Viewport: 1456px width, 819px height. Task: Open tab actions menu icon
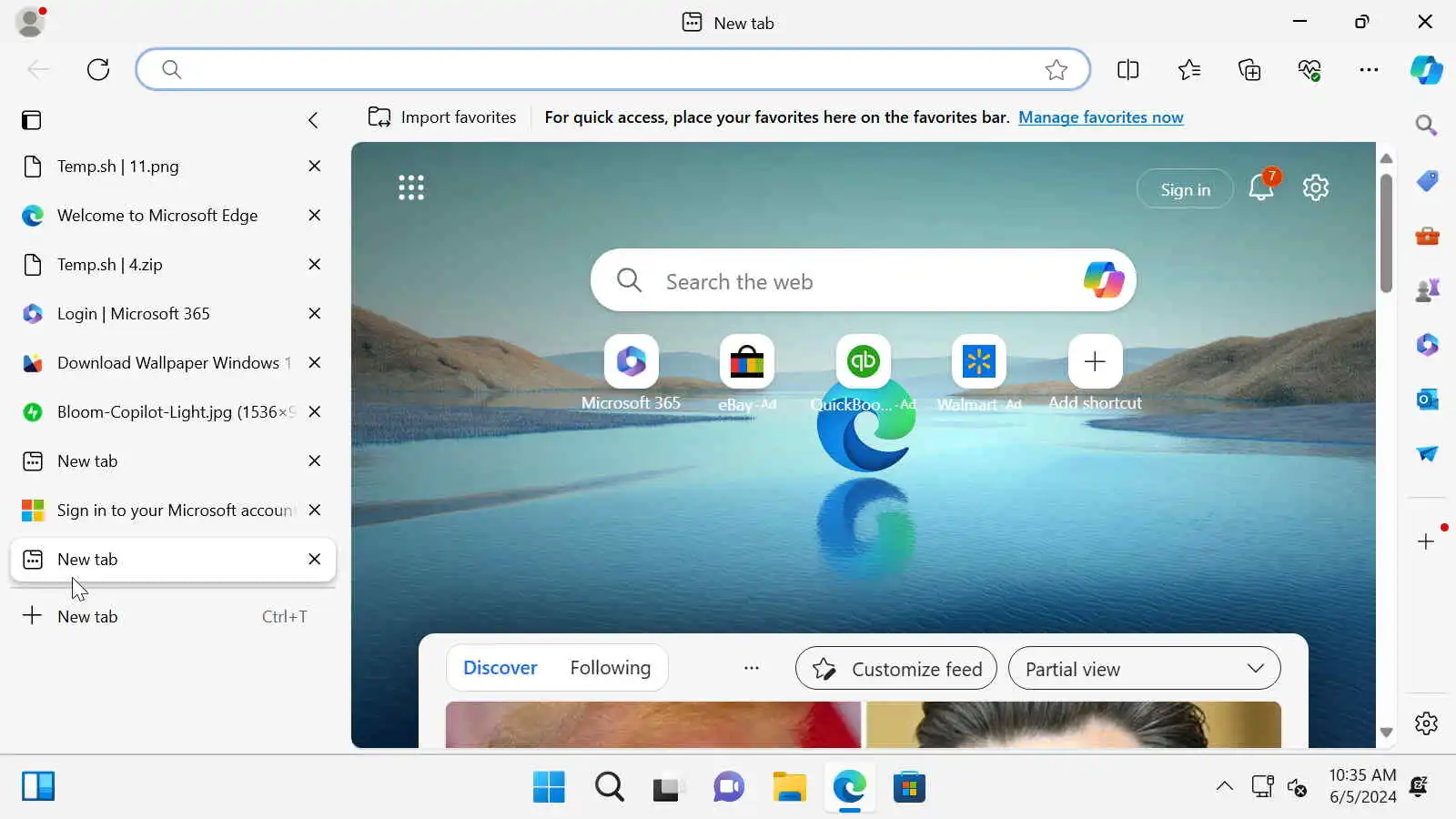point(32,120)
